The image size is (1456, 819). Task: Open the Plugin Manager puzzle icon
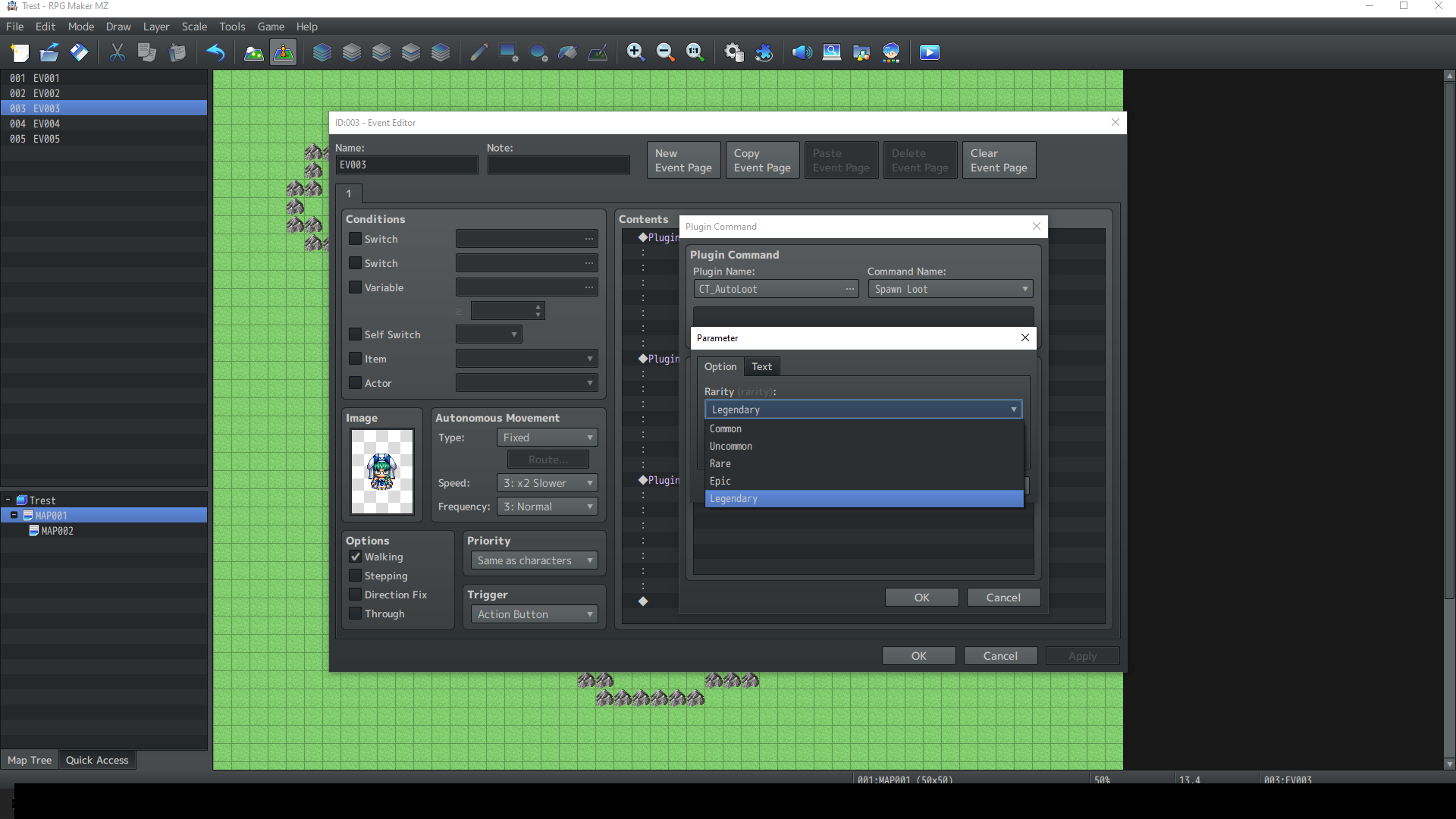tap(764, 52)
